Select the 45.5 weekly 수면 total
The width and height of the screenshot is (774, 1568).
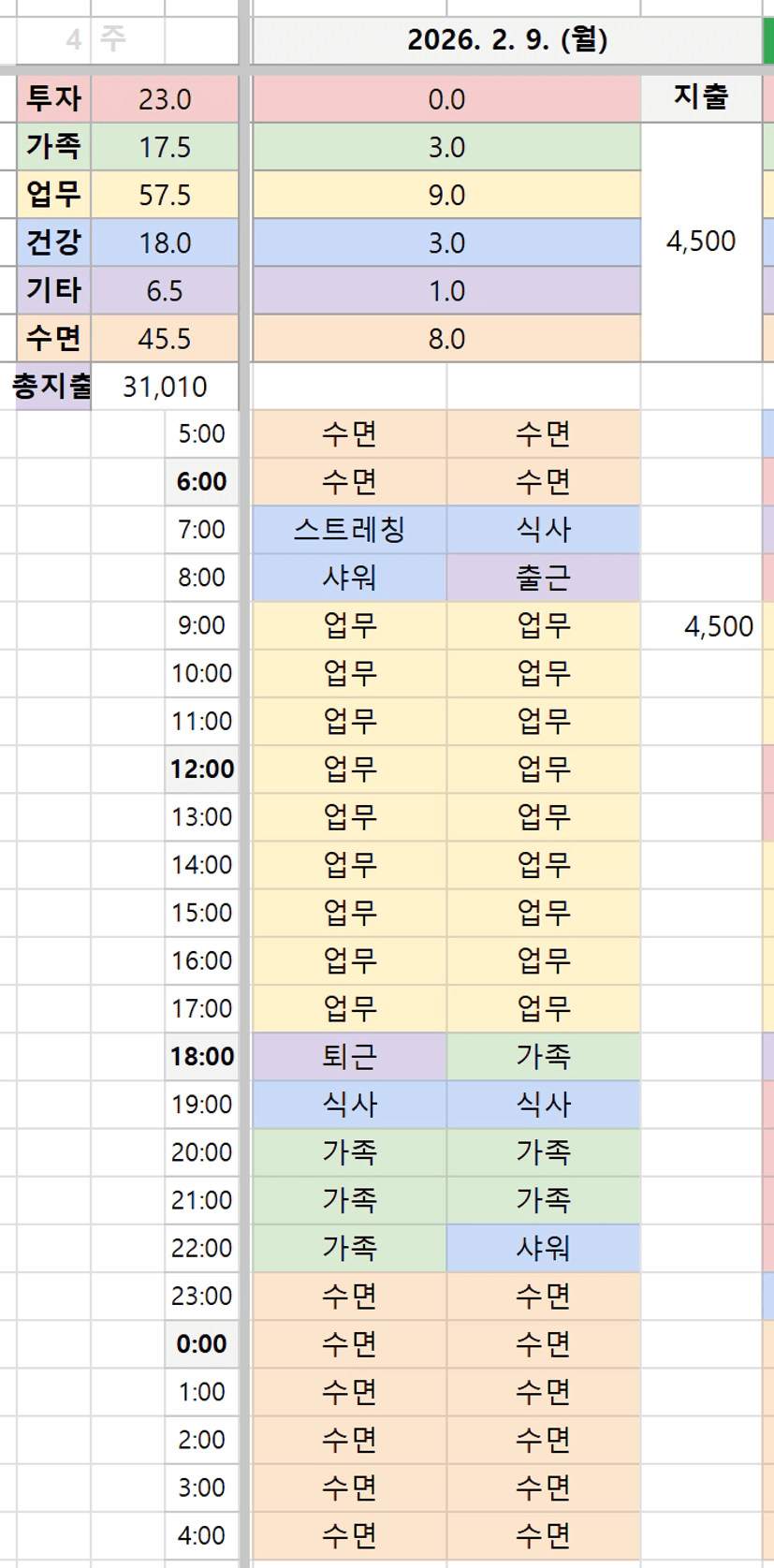coord(165,338)
